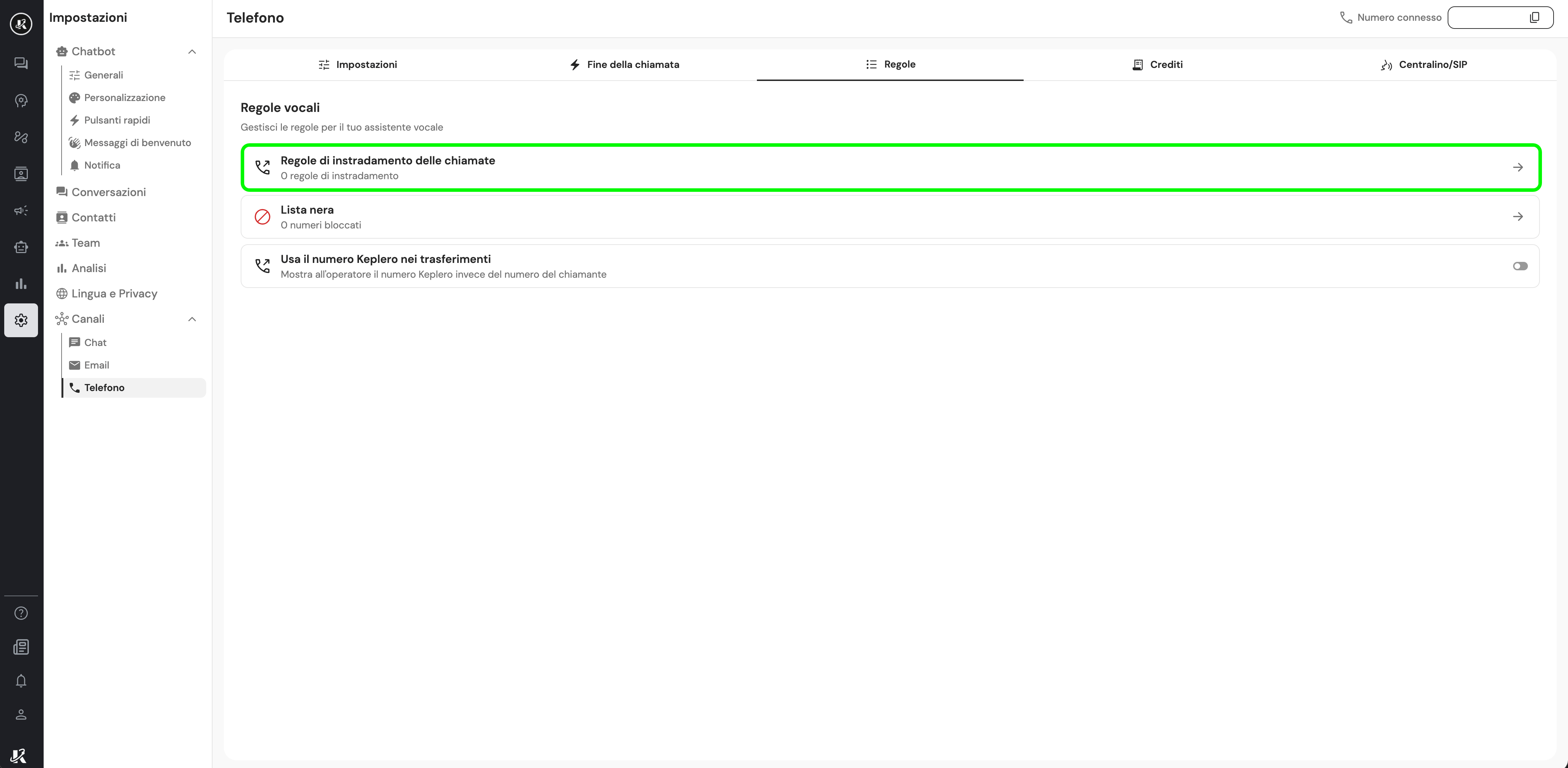Open the Email channel settings
The height and width of the screenshot is (768, 1568).
(x=134, y=365)
